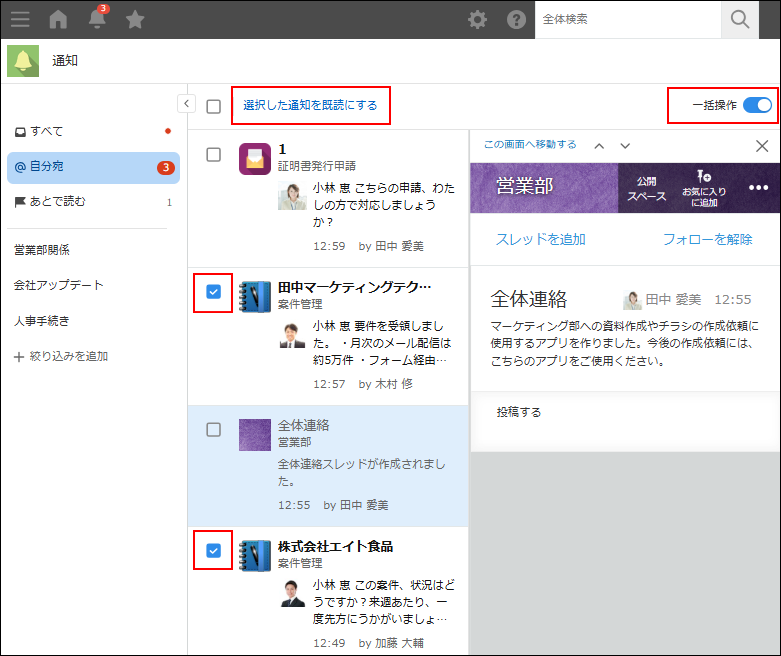Viewport: 781px width, 656px height.
Task: Click the 12:57 by 木村 修 timestamp
Action: tap(363, 385)
